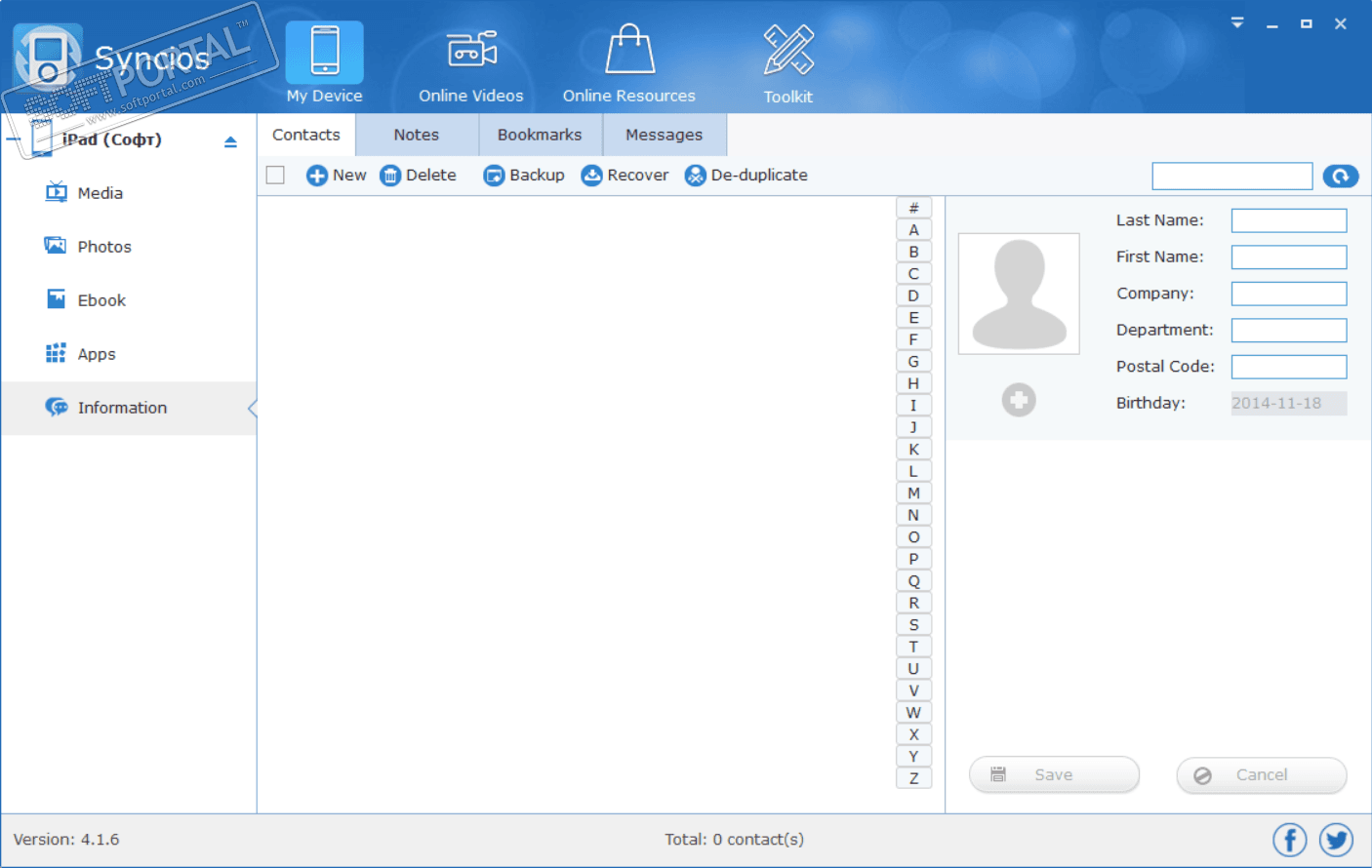Switch to the Contacts tab
The image size is (1372, 868).
[306, 135]
